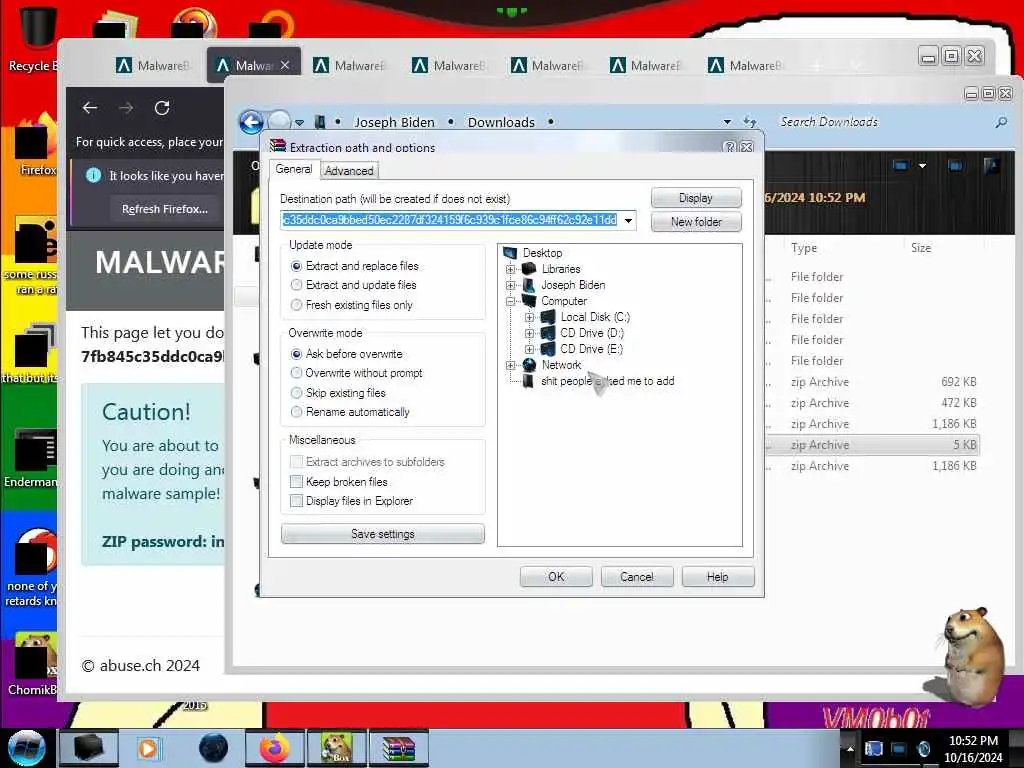
Task: Click Explorer refresh arrows icon
Action: coord(750,121)
